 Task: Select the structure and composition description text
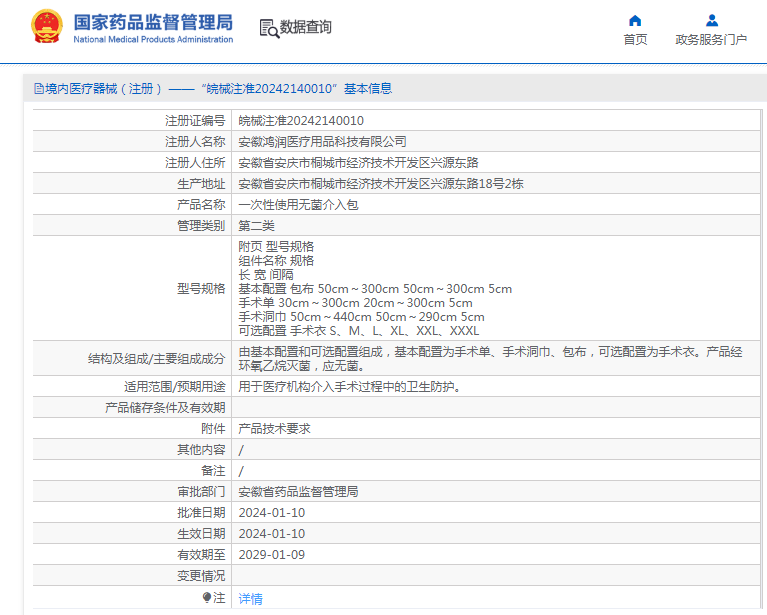click(490, 359)
